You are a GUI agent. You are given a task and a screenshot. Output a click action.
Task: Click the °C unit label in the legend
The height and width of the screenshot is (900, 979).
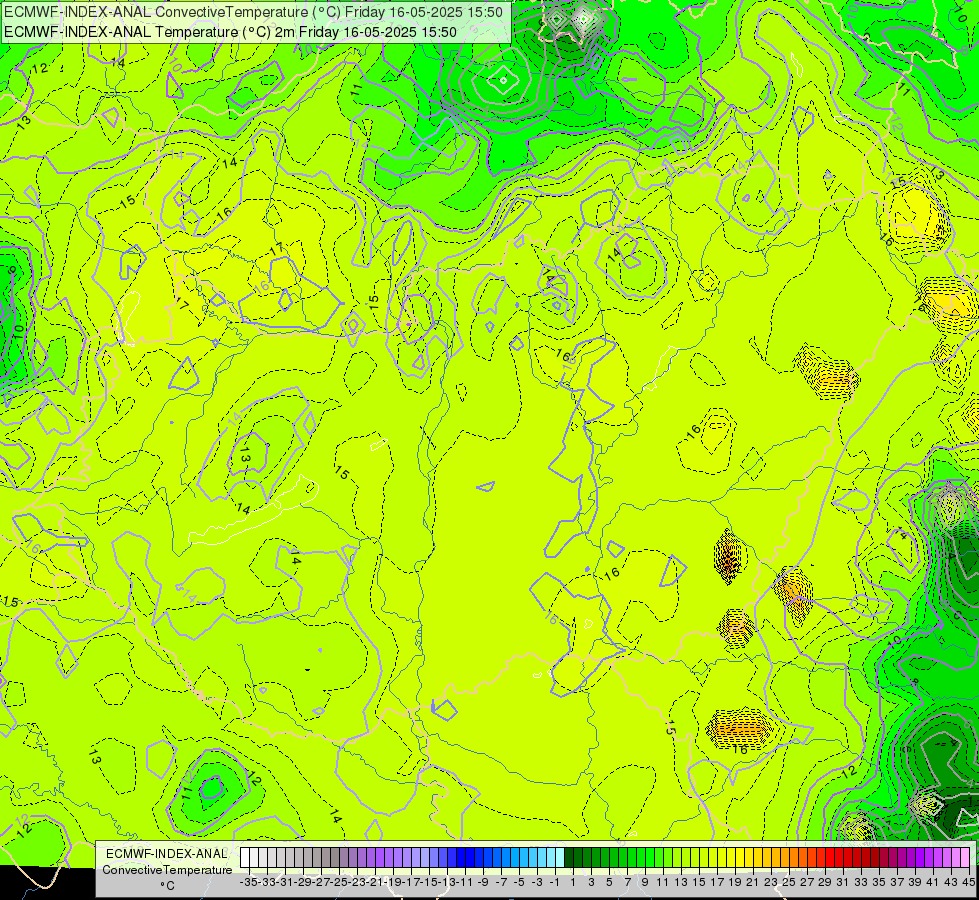coord(167,886)
